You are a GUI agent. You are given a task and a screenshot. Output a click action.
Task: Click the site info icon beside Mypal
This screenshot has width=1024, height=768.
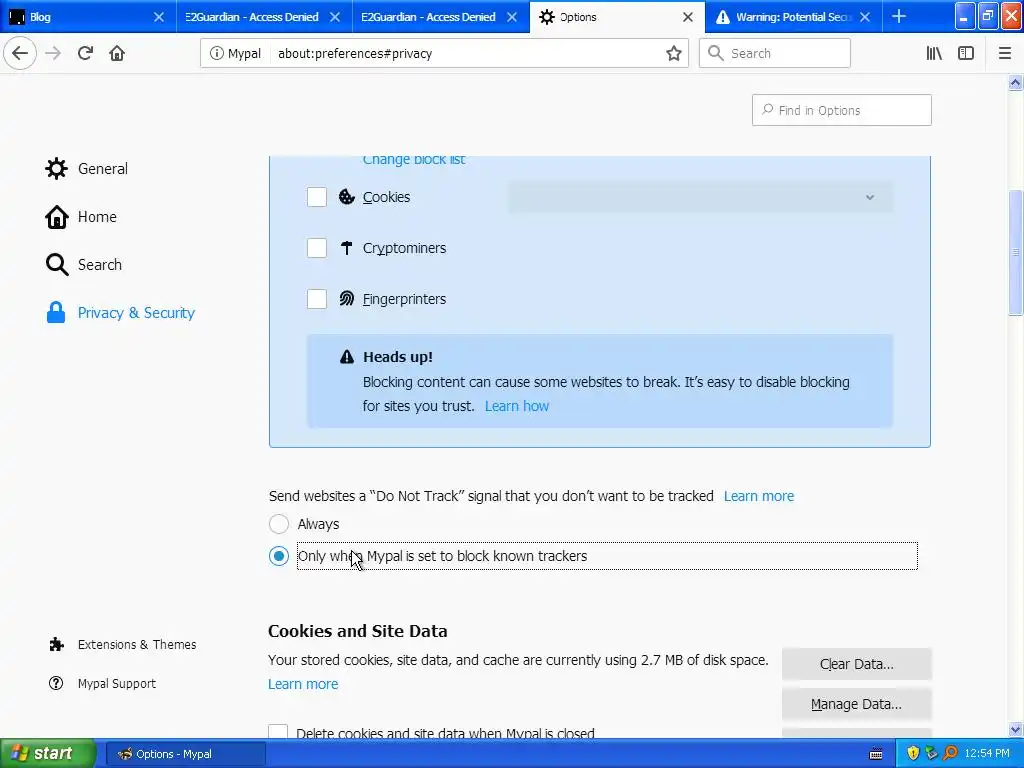click(x=216, y=54)
